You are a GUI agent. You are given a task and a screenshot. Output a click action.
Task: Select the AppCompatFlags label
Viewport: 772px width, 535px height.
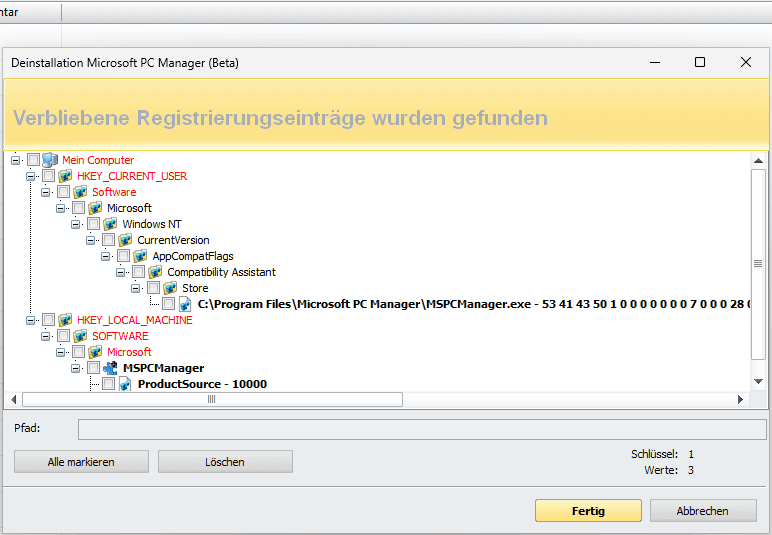pos(193,256)
